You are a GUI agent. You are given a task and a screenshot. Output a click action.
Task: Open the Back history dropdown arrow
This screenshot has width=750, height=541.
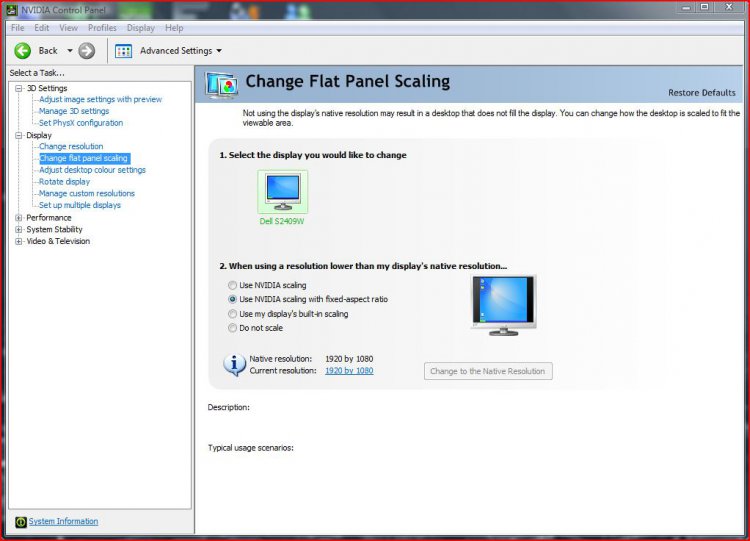70,51
